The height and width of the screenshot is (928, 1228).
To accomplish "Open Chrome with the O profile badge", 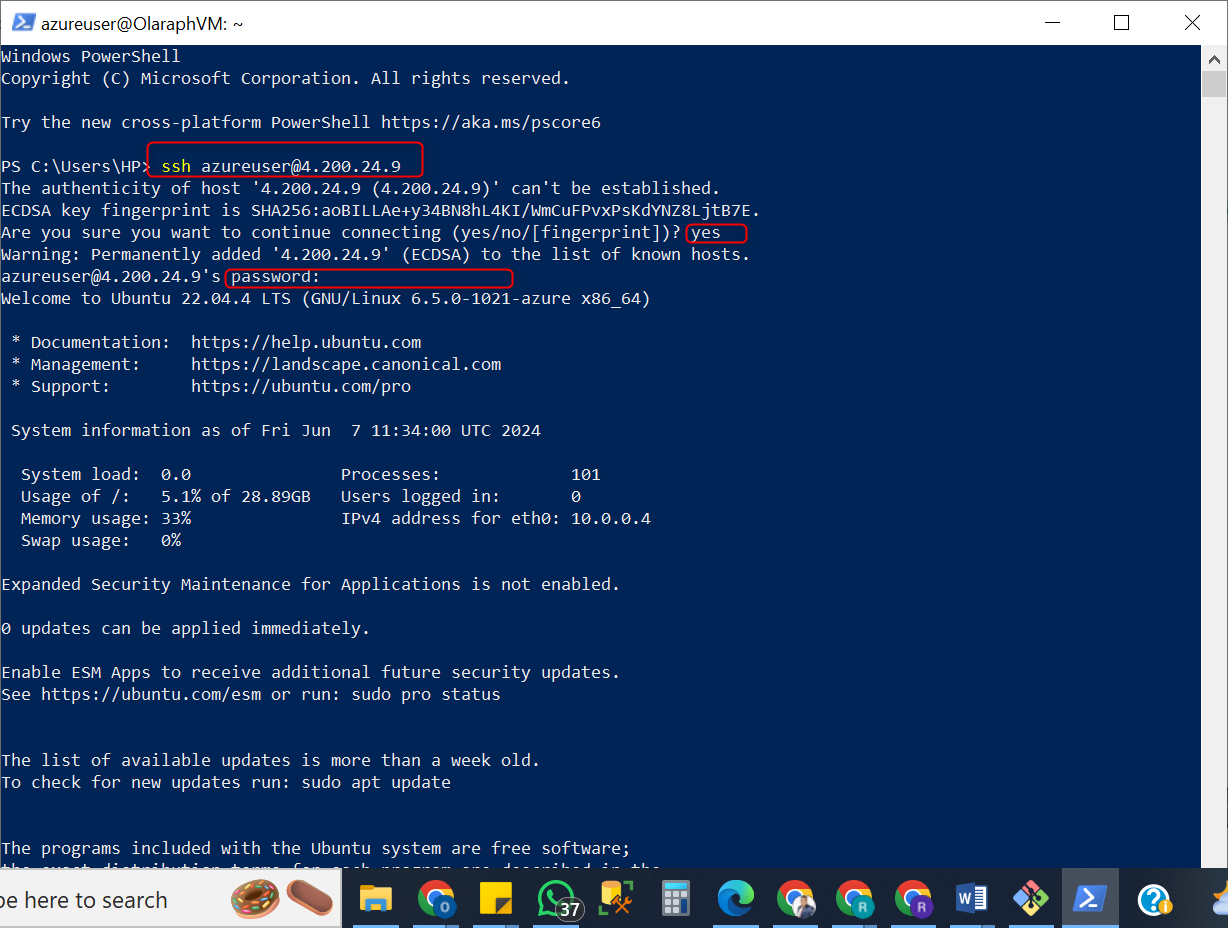I will 435,899.
